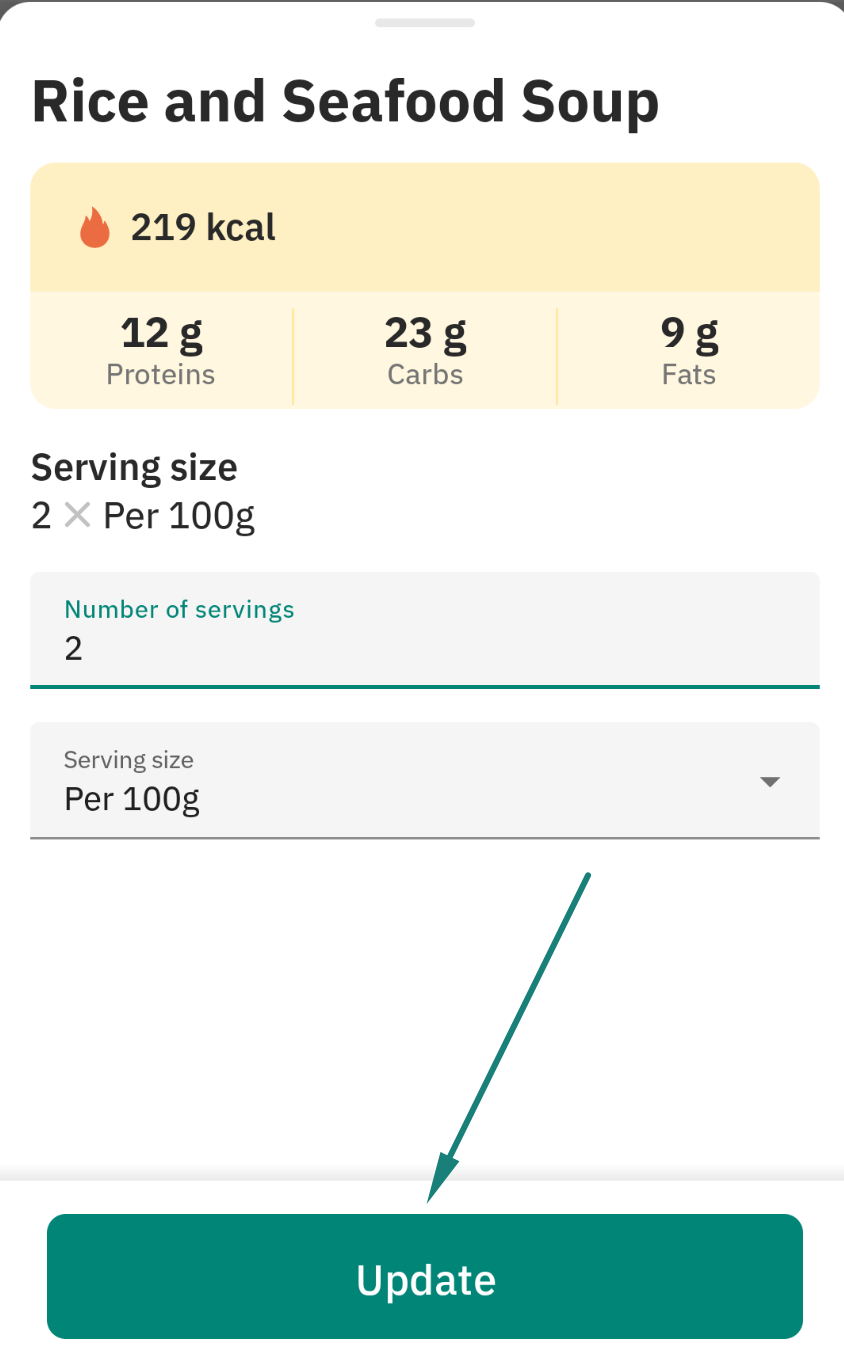Tap the Rice and Seafood Soup title
This screenshot has height=1366, width=844.
[x=345, y=101]
